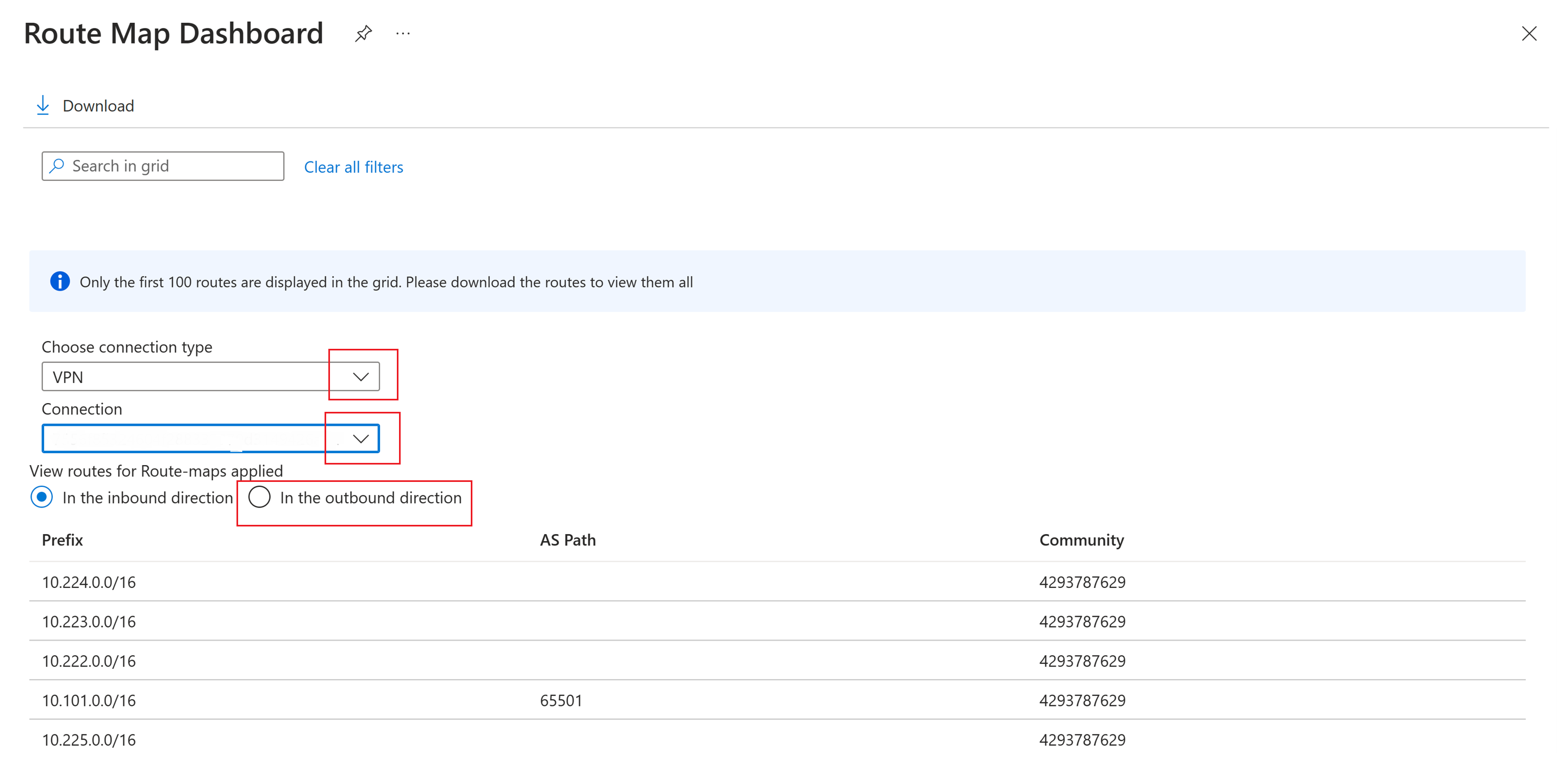Click community value in 10.224.0.0/16 row

[1082, 582]
